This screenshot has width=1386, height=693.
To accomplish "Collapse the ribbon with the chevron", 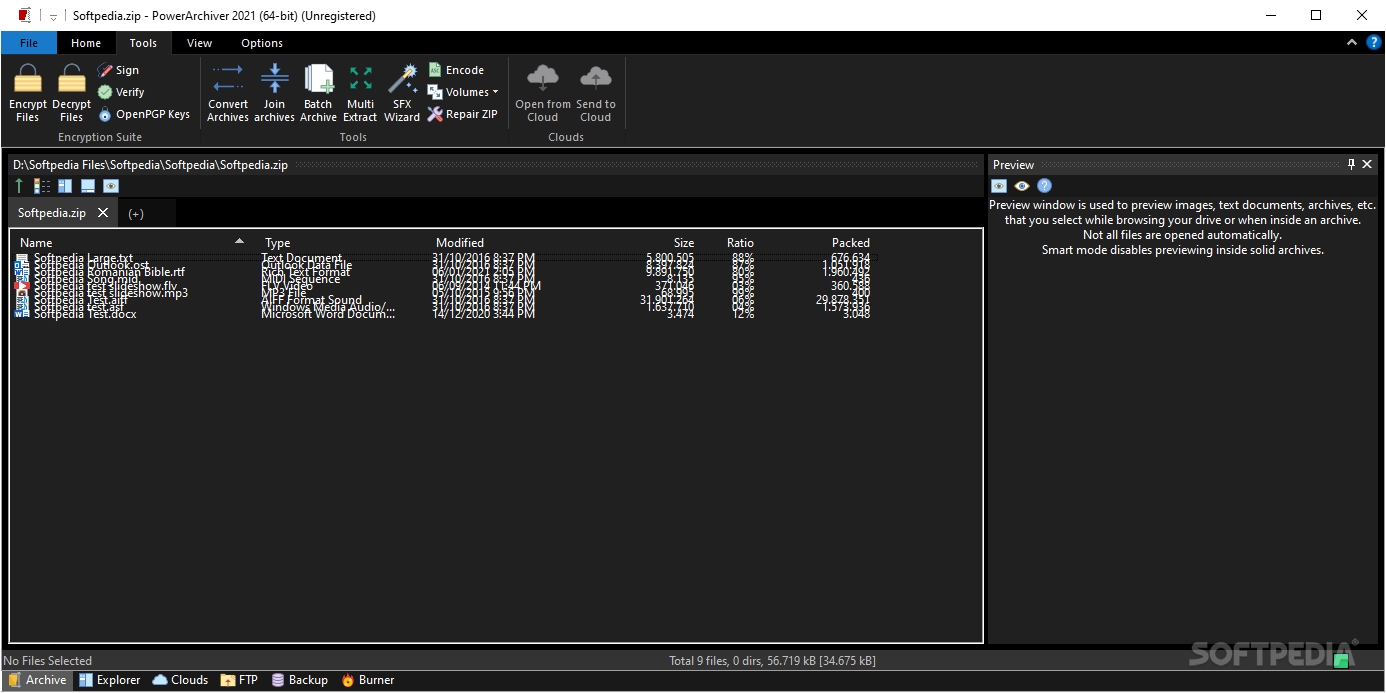I will coord(1352,42).
